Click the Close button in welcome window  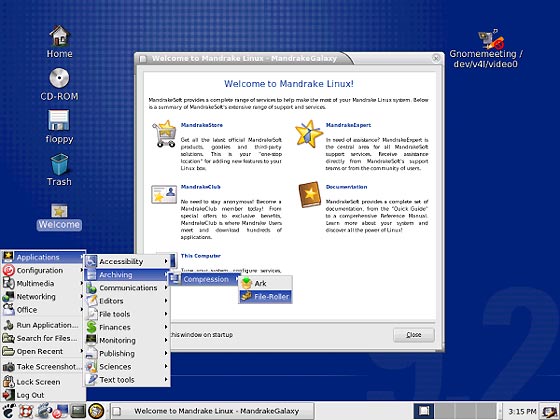[x=414, y=335]
